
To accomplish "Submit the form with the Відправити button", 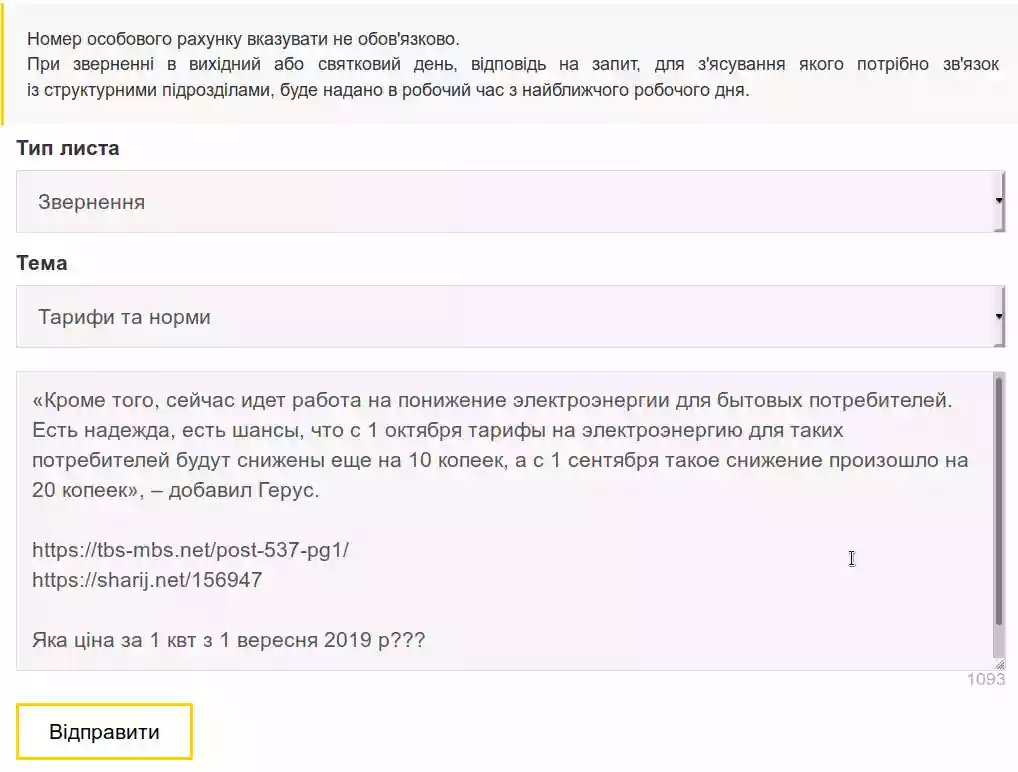I will 105,732.
